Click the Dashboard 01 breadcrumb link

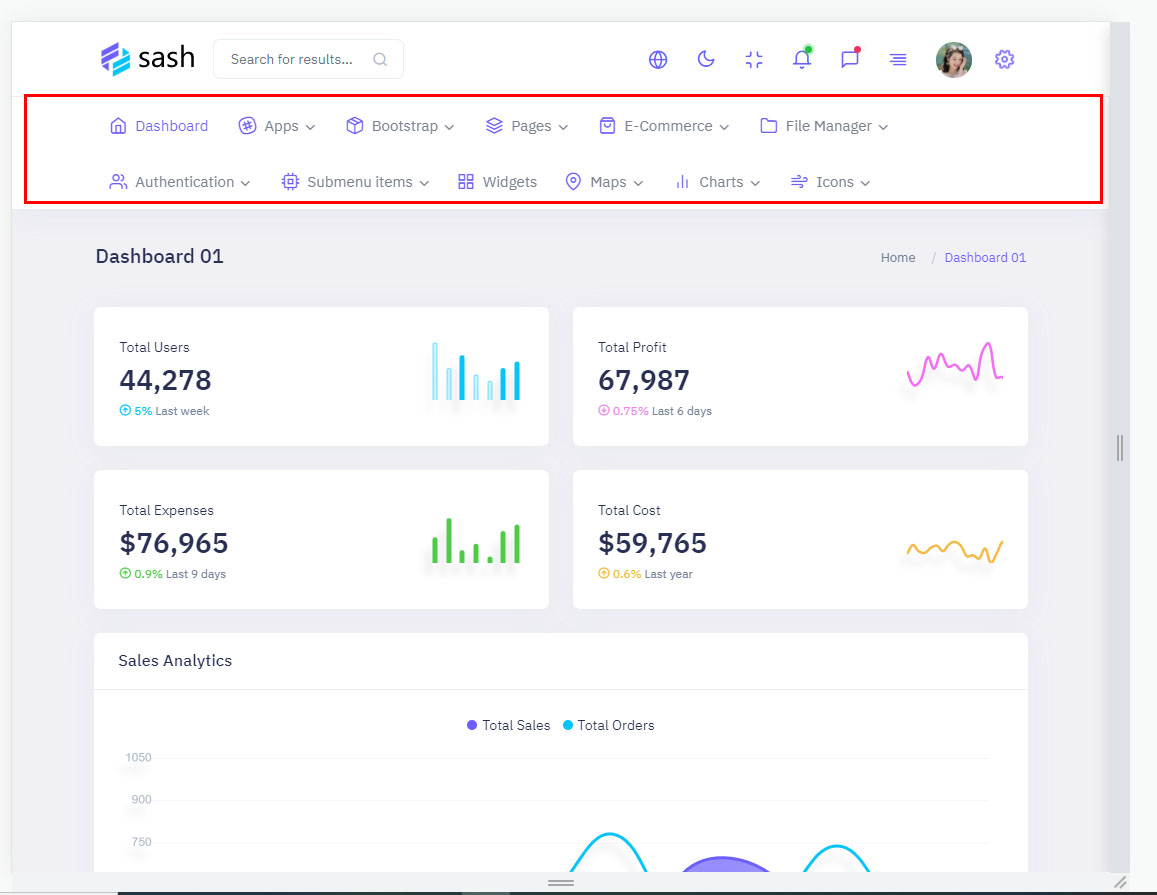pos(985,258)
